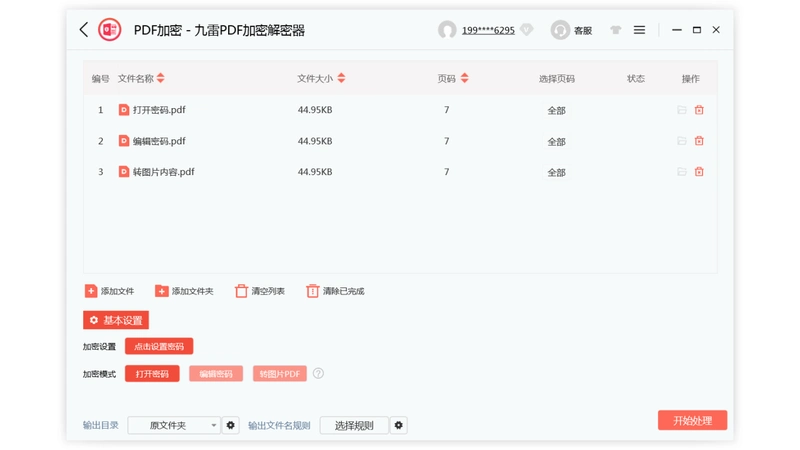Viewport: 800px width, 450px height.
Task: Sort list by 文件大小 arrows
Action: tap(341, 78)
